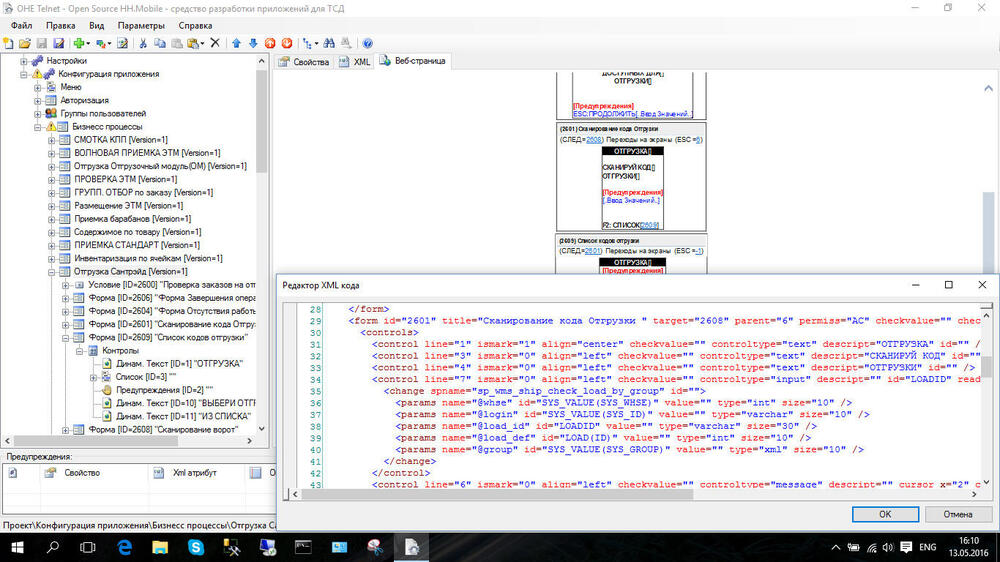The height and width of the screenshot is (562, 1000).
Task: Collapse Форма ID=2609 node
Action: (x=66, y=338)
